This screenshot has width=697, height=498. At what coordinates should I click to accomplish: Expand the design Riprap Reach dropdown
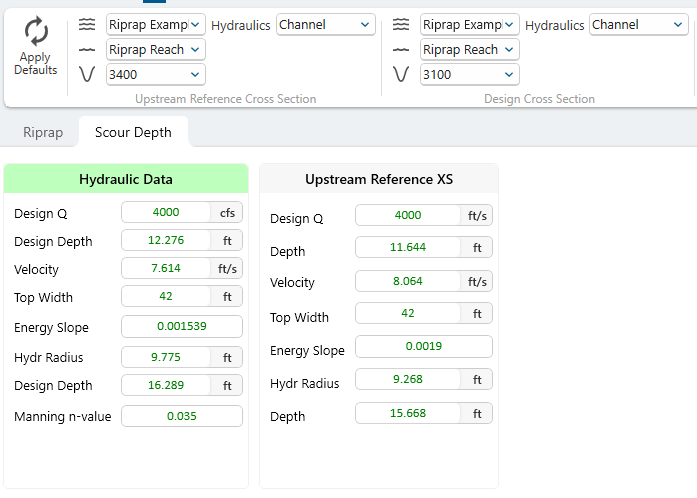pyautogui.click(x=469, y=49)
